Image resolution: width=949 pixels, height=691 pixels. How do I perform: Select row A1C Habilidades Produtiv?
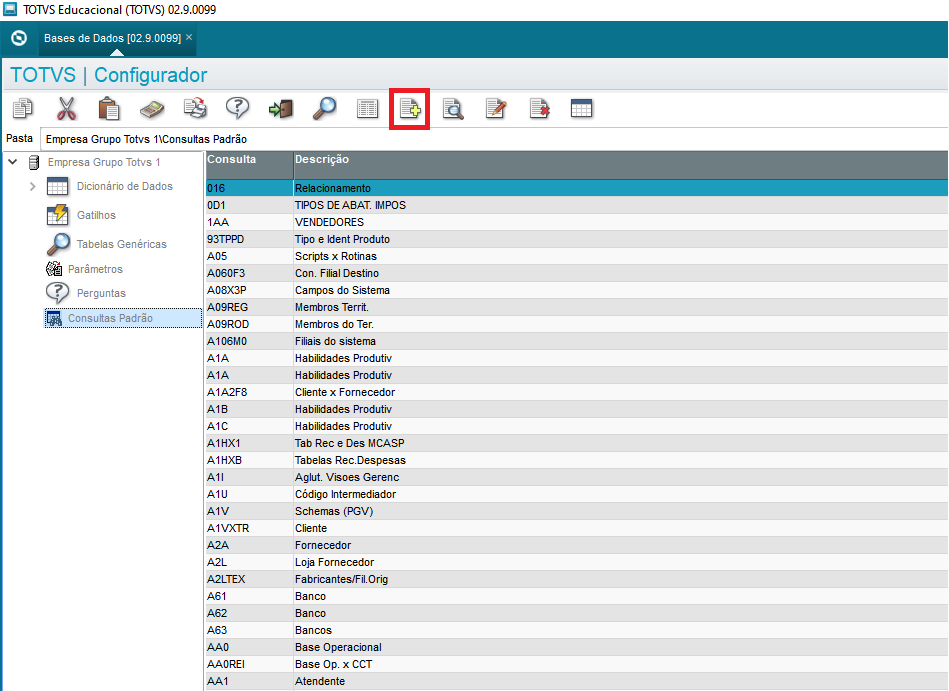click(577, 426)
